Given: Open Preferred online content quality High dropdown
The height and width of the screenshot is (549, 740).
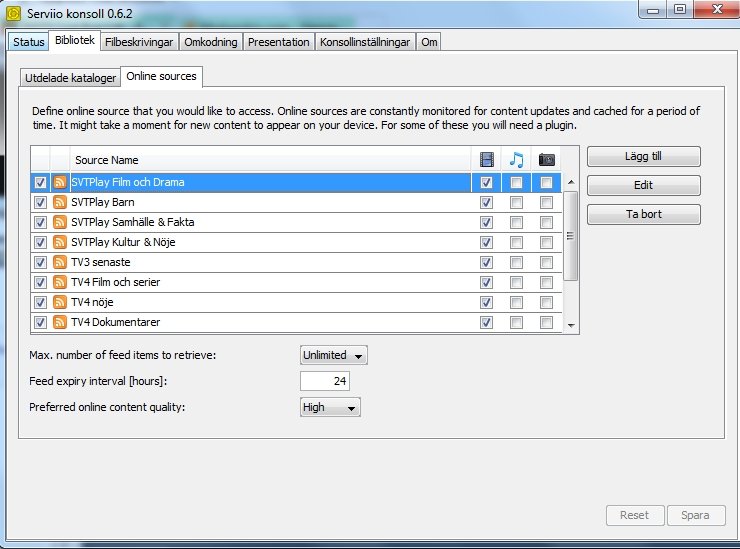Looking at the screenshot, I should point(330,407).
